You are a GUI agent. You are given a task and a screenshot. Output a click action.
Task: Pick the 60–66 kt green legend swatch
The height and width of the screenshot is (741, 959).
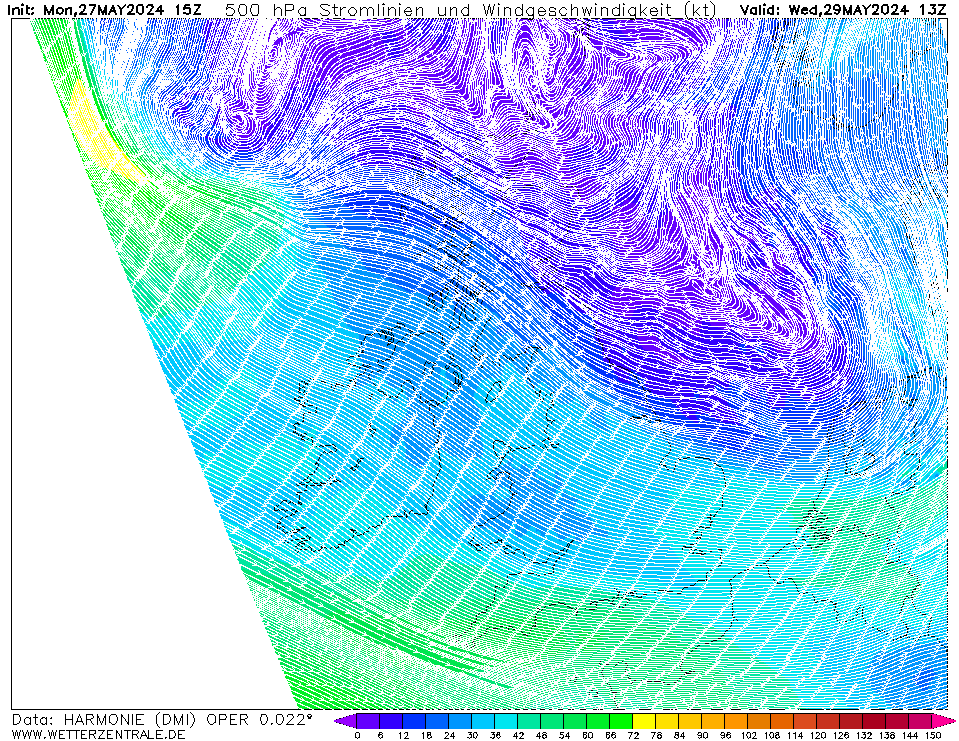click(599, 721)
